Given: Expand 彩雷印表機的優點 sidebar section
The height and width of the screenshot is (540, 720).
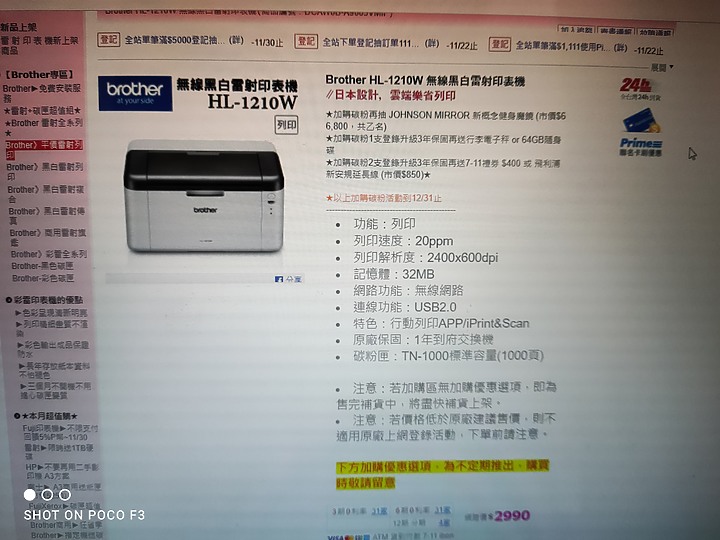Looking at the screenshot, I should (45, 300).
